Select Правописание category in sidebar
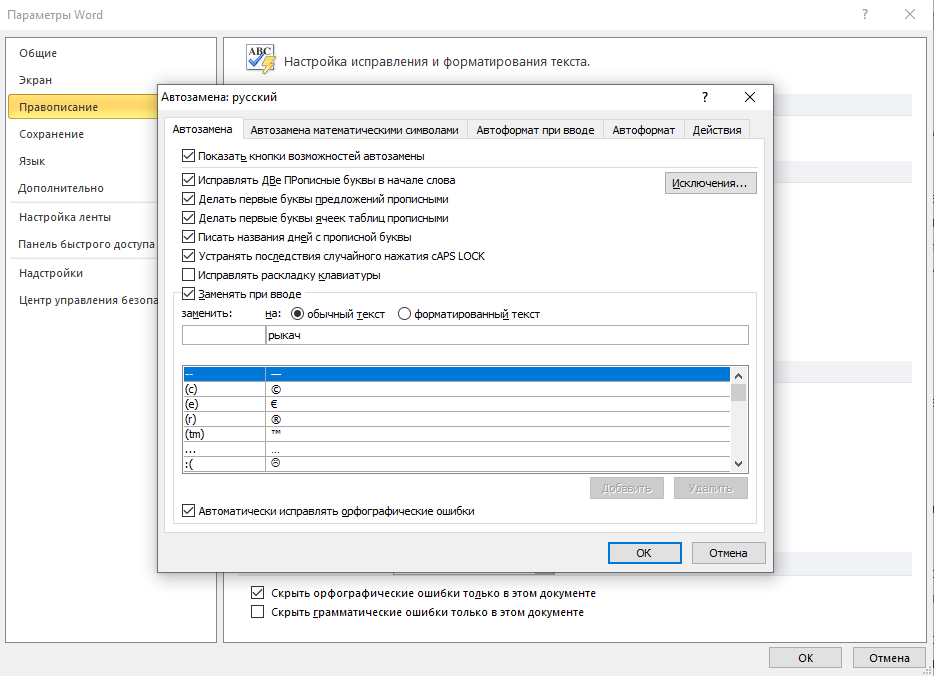This screenshot has width=934, height=676. coord(83,107)
